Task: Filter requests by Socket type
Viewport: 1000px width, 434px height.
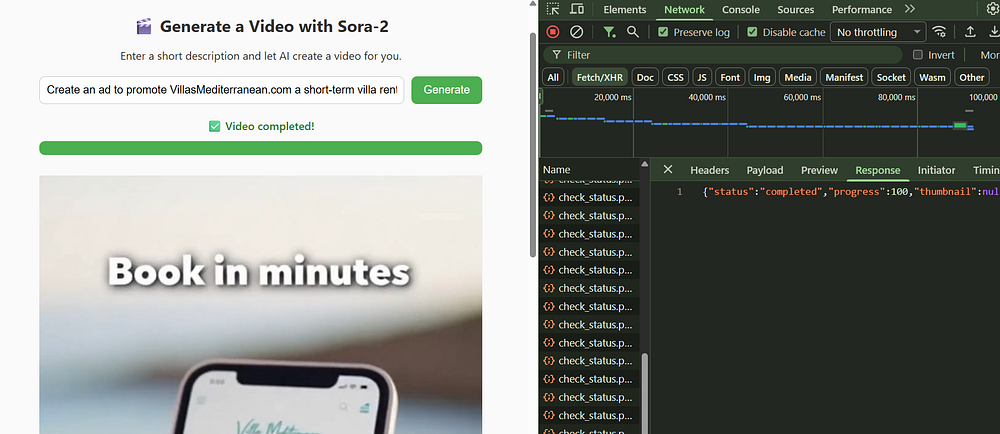Action: (x=891, y=77)
